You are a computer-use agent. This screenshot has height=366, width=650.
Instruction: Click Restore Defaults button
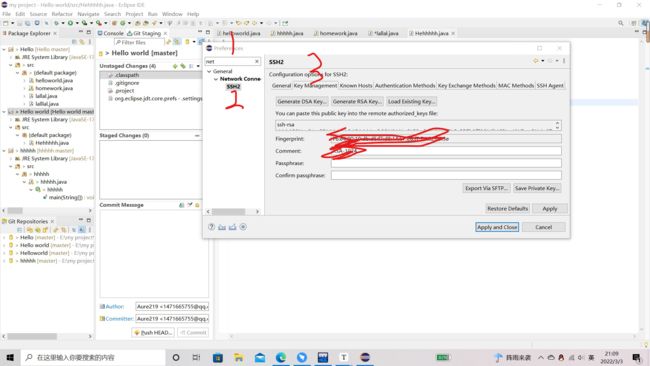[507, 208]
